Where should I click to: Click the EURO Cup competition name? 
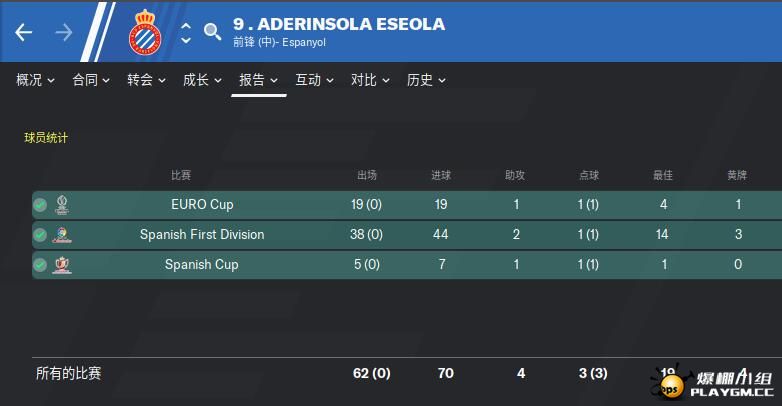pos(202,204)
